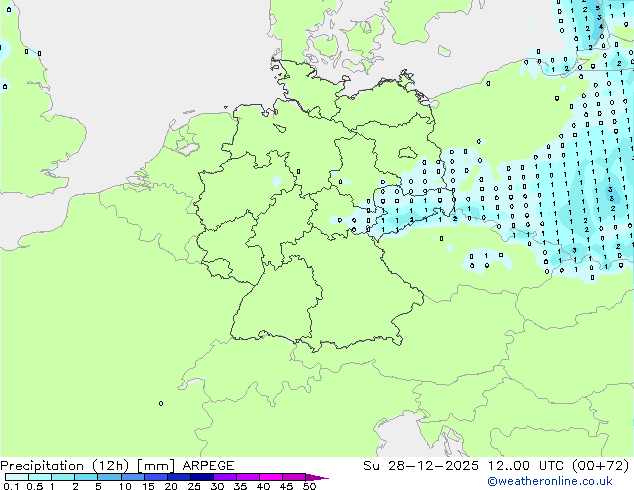Click the above-50 mm legend arrow tip
The width and height of the screenshot is (634, 490).
pyautogui.click(x=317, y=477)
